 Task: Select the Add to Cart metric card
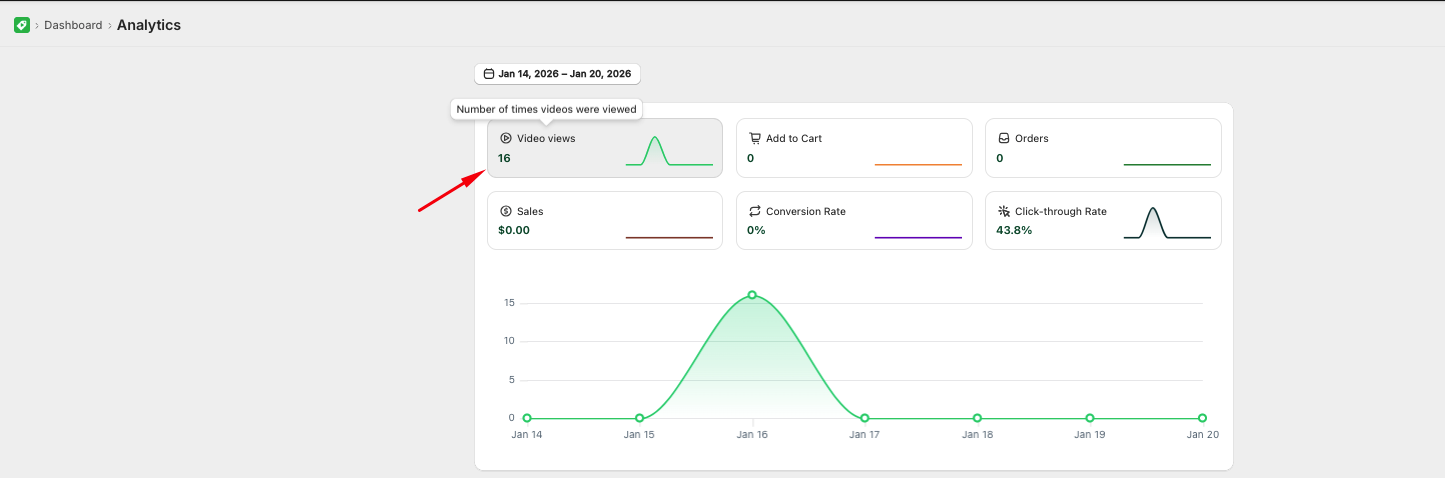[x=854, y=148]
